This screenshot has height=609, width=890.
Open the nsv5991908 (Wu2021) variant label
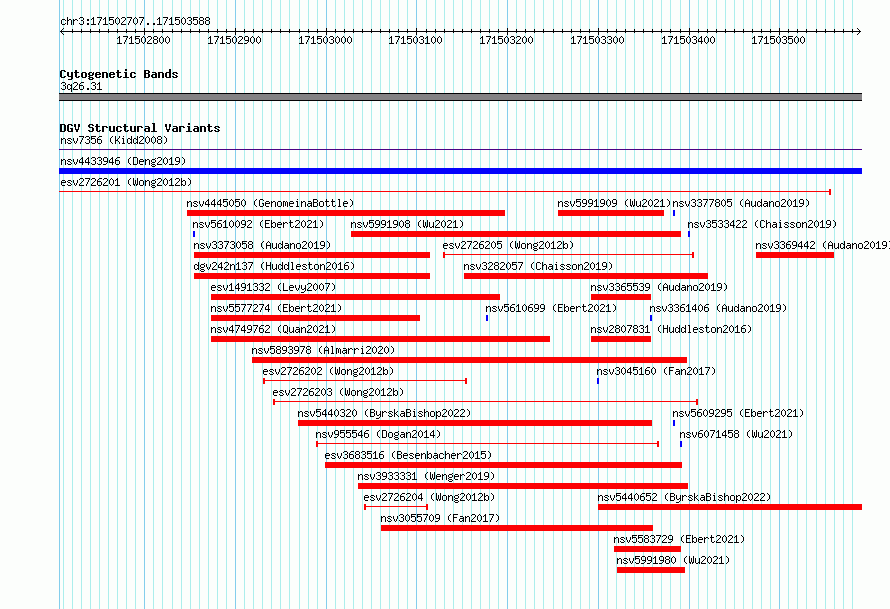coord(407,224)
